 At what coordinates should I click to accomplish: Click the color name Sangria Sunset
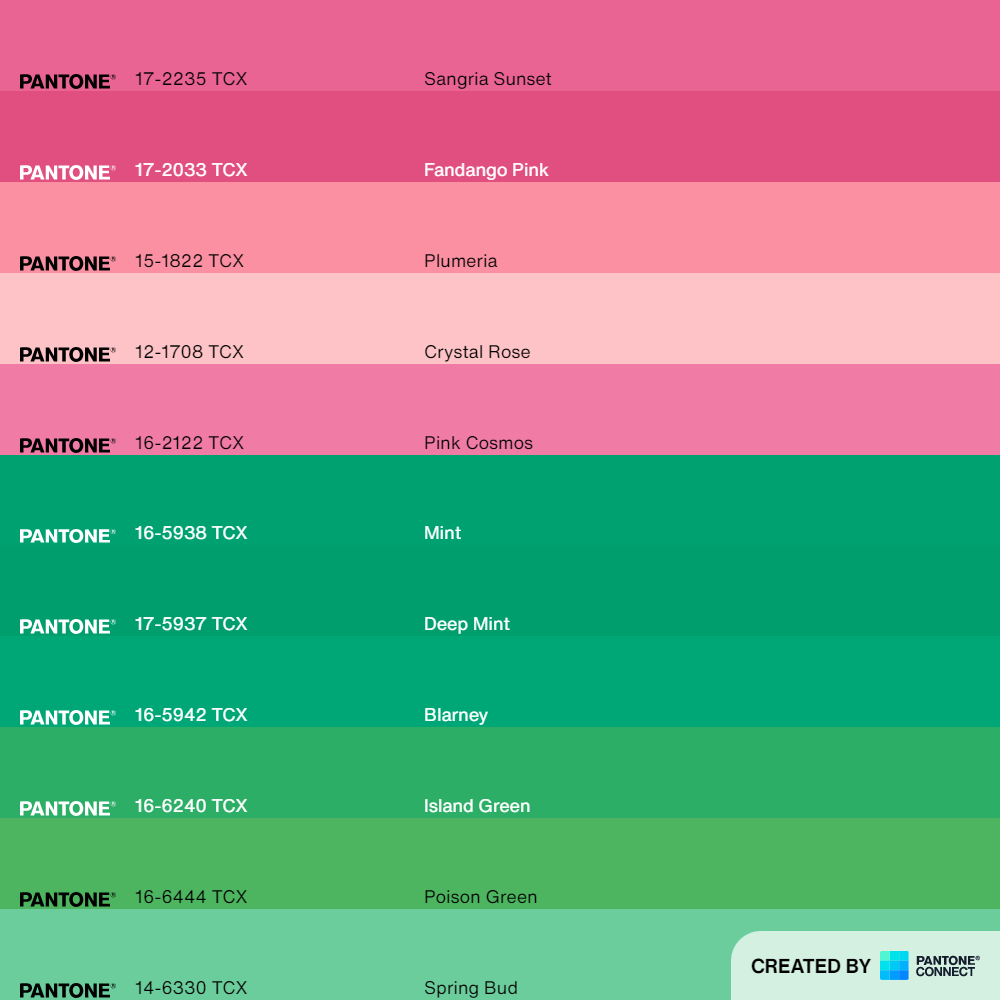click(488, 79)
